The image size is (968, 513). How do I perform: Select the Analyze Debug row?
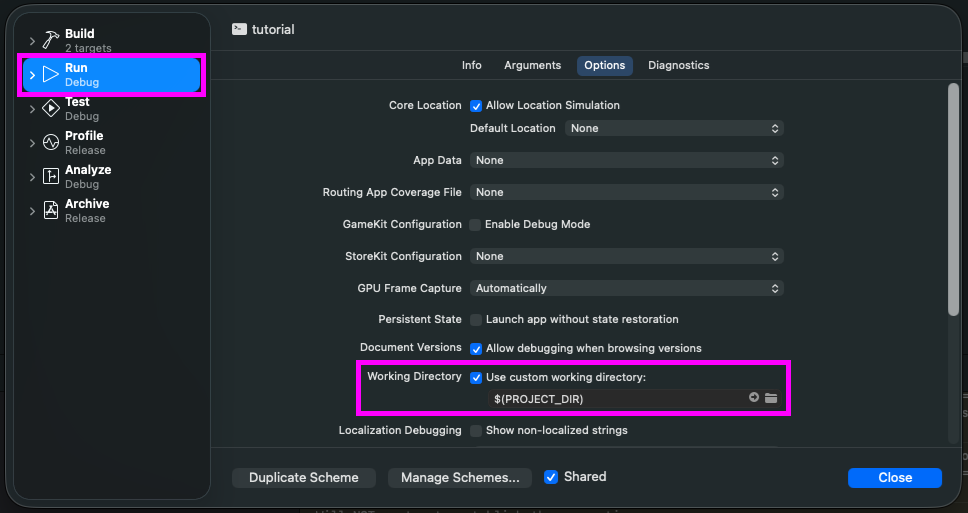(112, 177)
